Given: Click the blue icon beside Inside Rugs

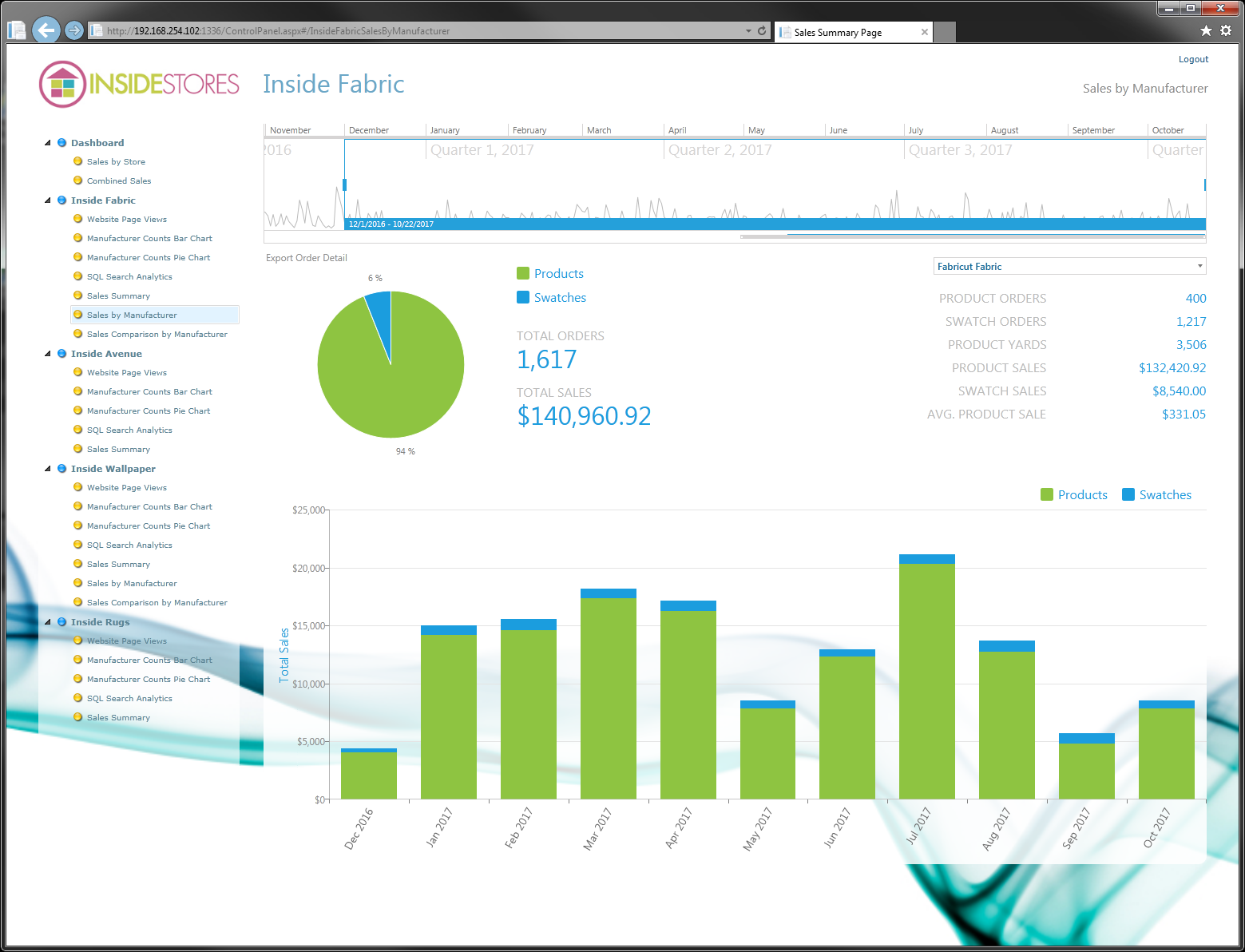Looking at the screenshot, I should [61, 622].
